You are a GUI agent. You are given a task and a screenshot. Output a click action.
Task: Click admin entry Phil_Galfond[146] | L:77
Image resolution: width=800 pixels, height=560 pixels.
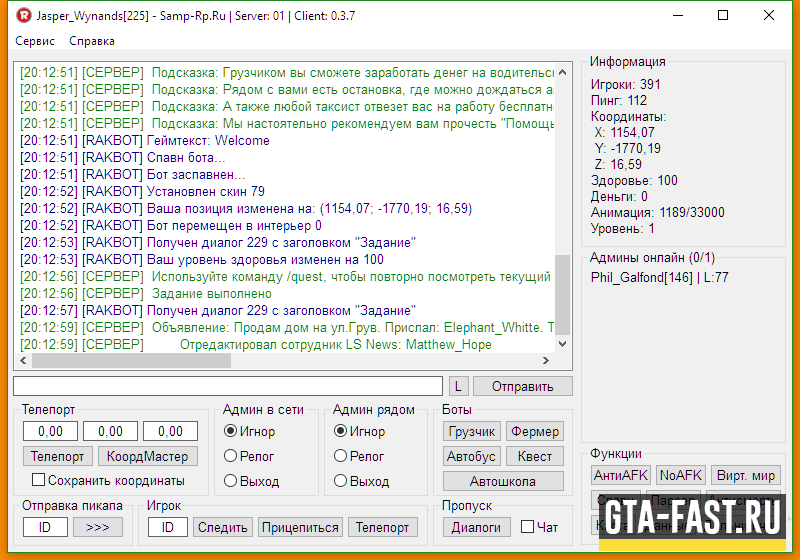tap(660, 277)
